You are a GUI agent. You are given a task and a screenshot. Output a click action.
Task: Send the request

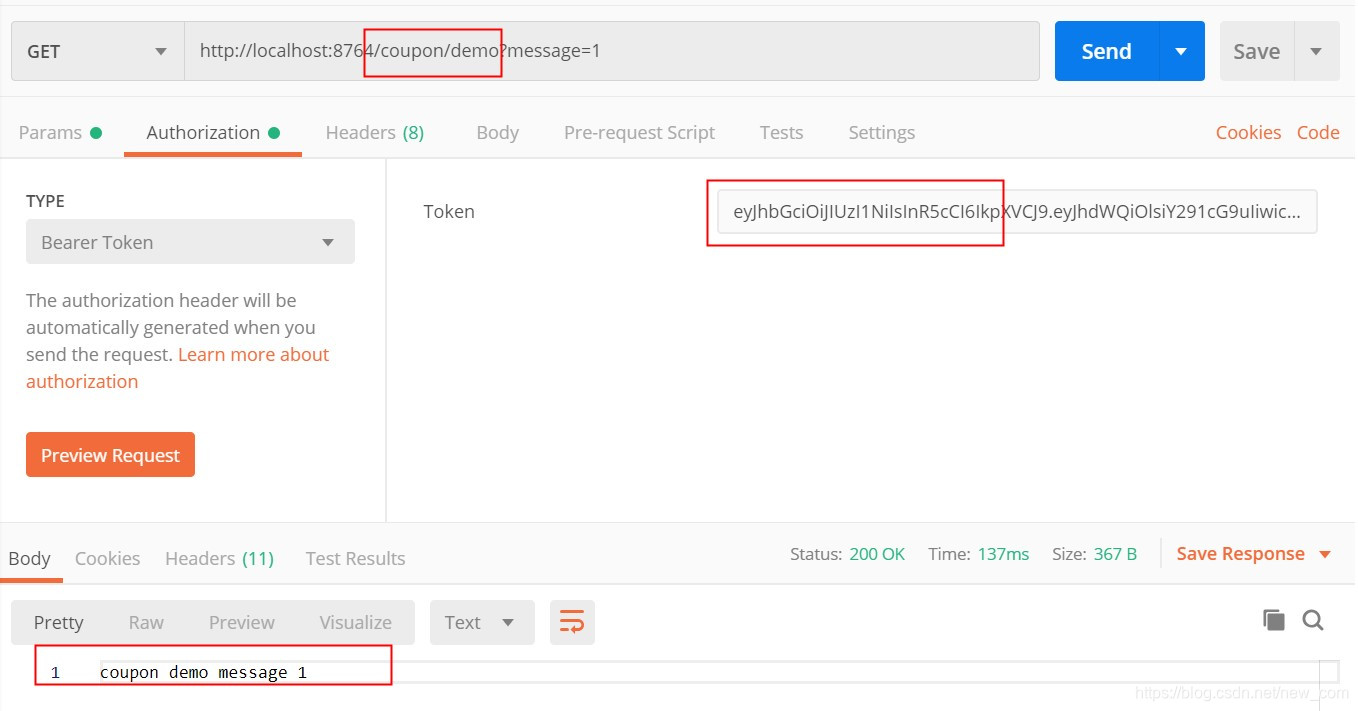tap(1106, 51)
